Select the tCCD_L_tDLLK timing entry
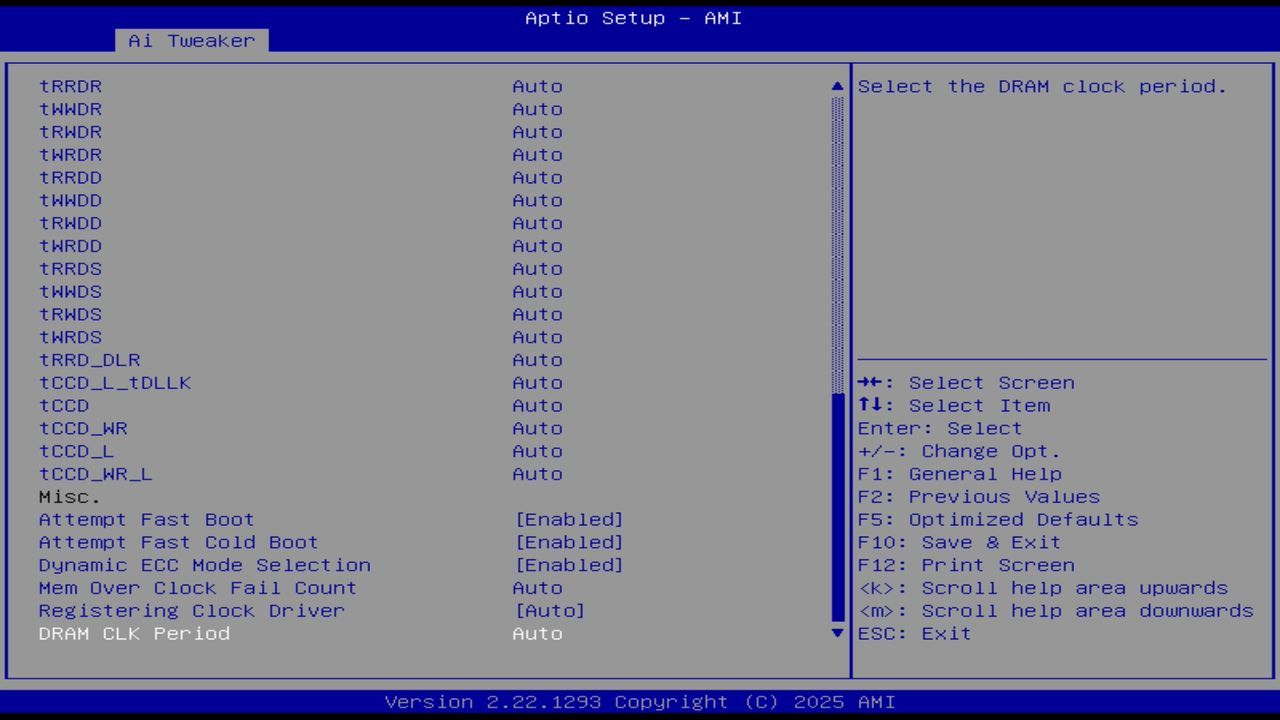This screenshot has width=1280, height=720. coord(114,383)
